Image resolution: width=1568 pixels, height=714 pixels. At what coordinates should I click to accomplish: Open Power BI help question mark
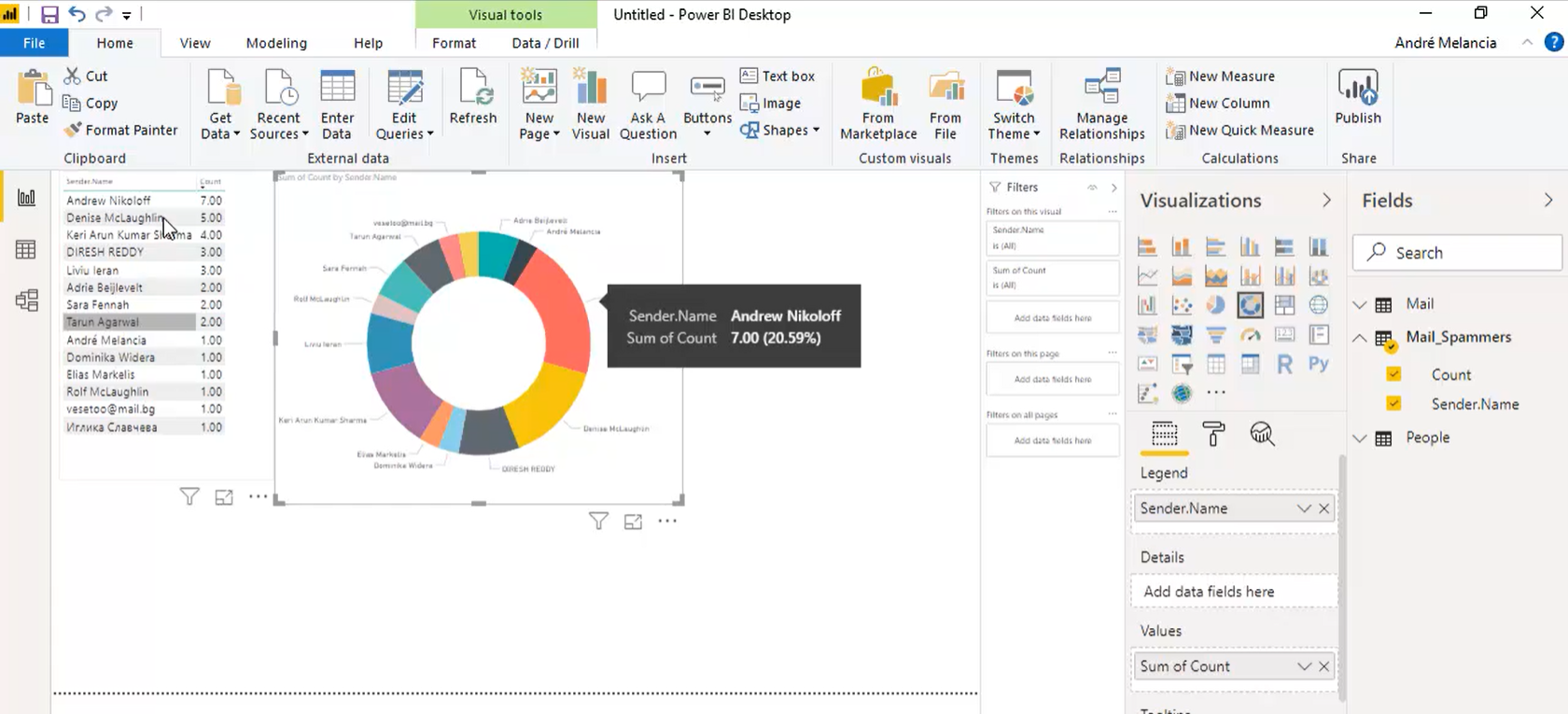pos(1553,42)
